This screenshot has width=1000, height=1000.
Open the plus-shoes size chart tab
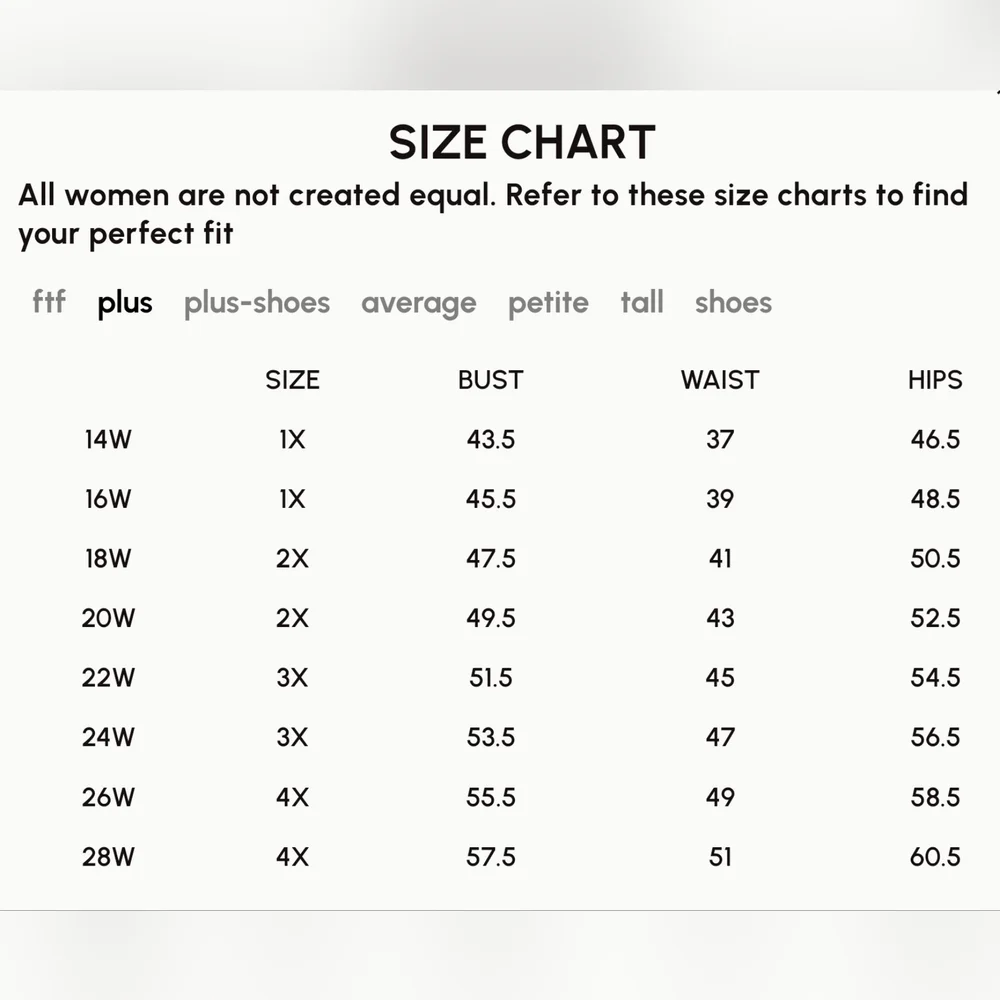[257, 303]
